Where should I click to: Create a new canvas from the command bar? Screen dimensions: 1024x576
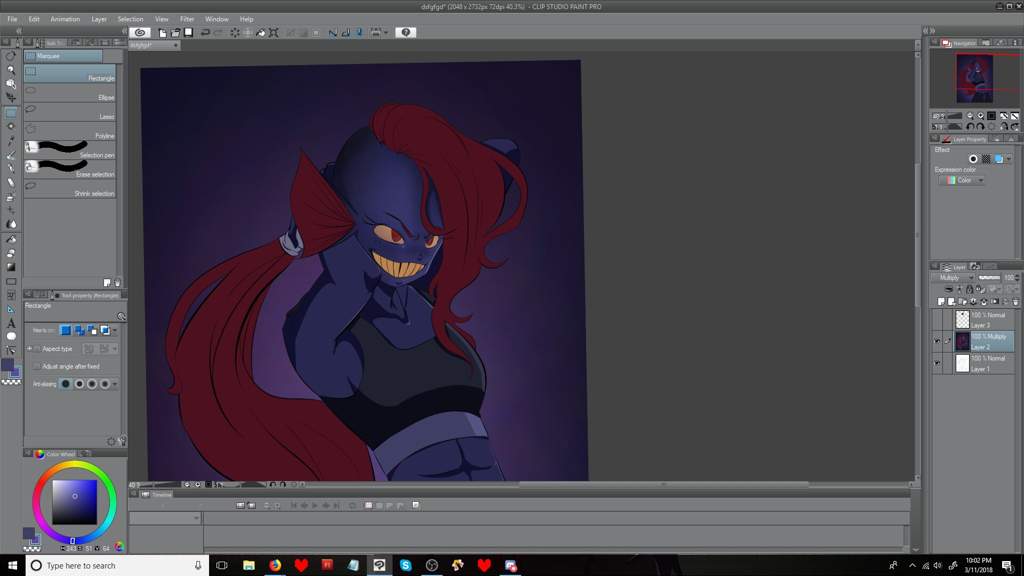point(163,32)
